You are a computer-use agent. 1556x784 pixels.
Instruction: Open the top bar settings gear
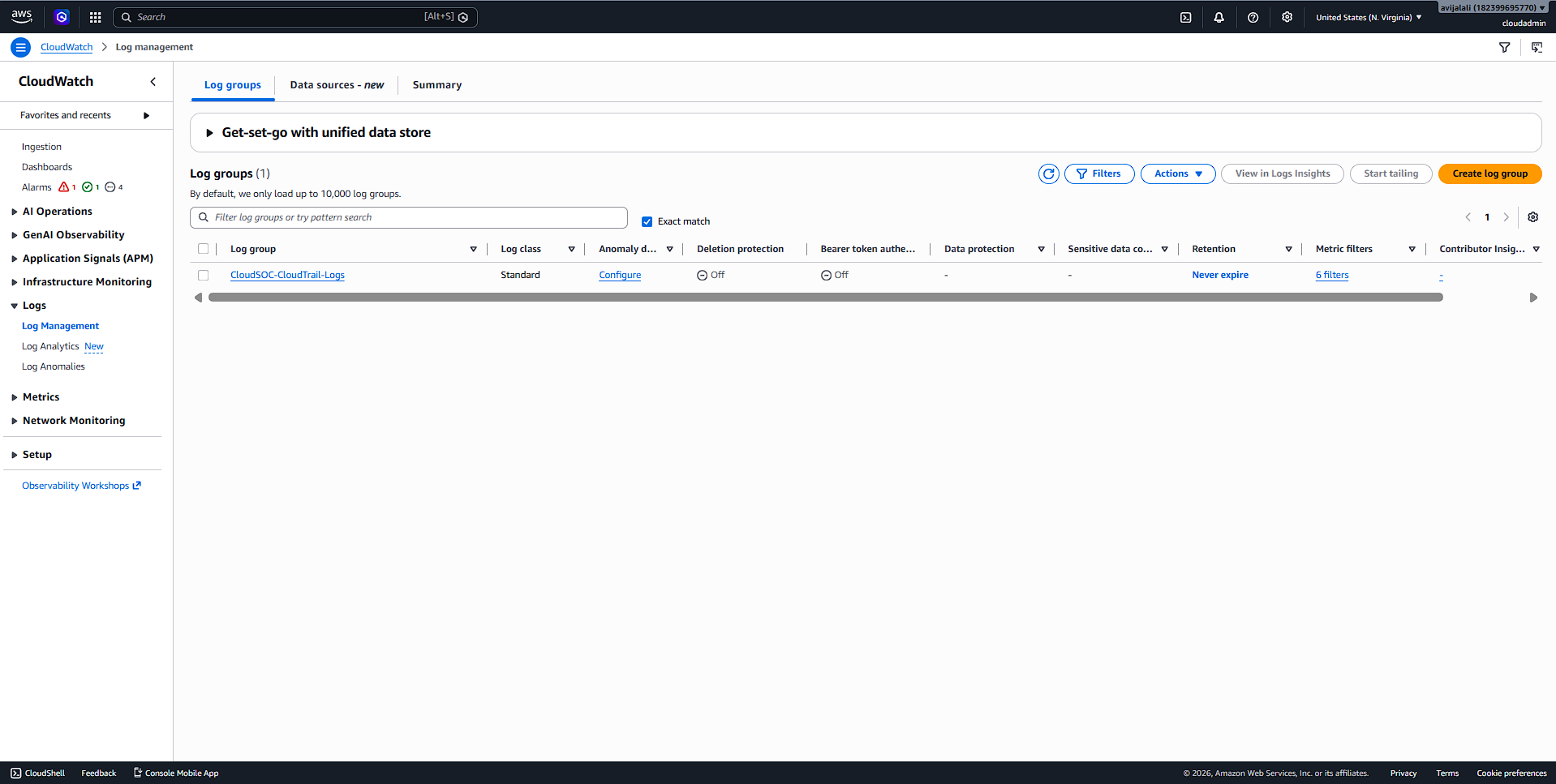[x=1287, y=17]
